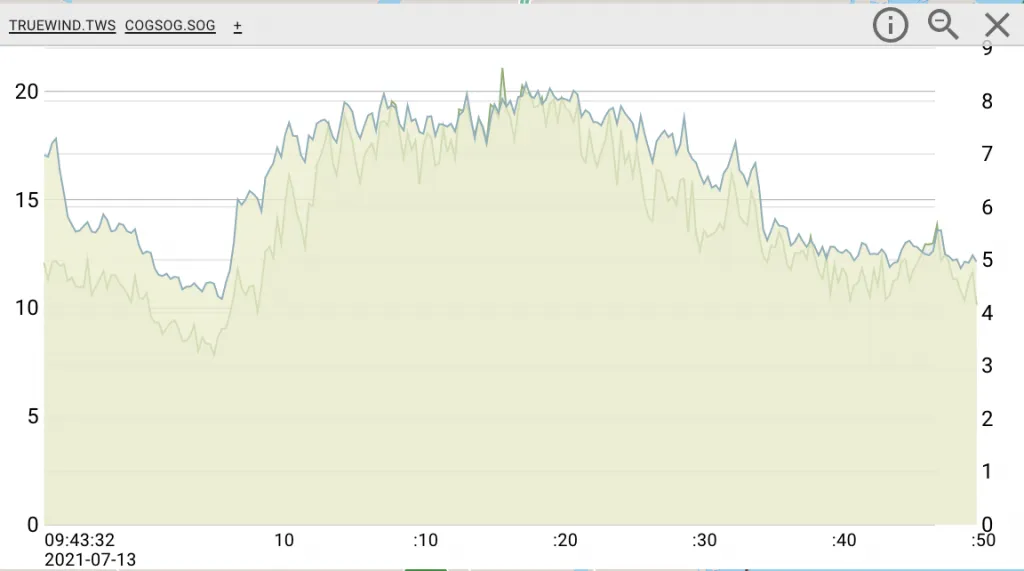
Task: Click the 8 label on right axis
Action: (x=988, y=101)
